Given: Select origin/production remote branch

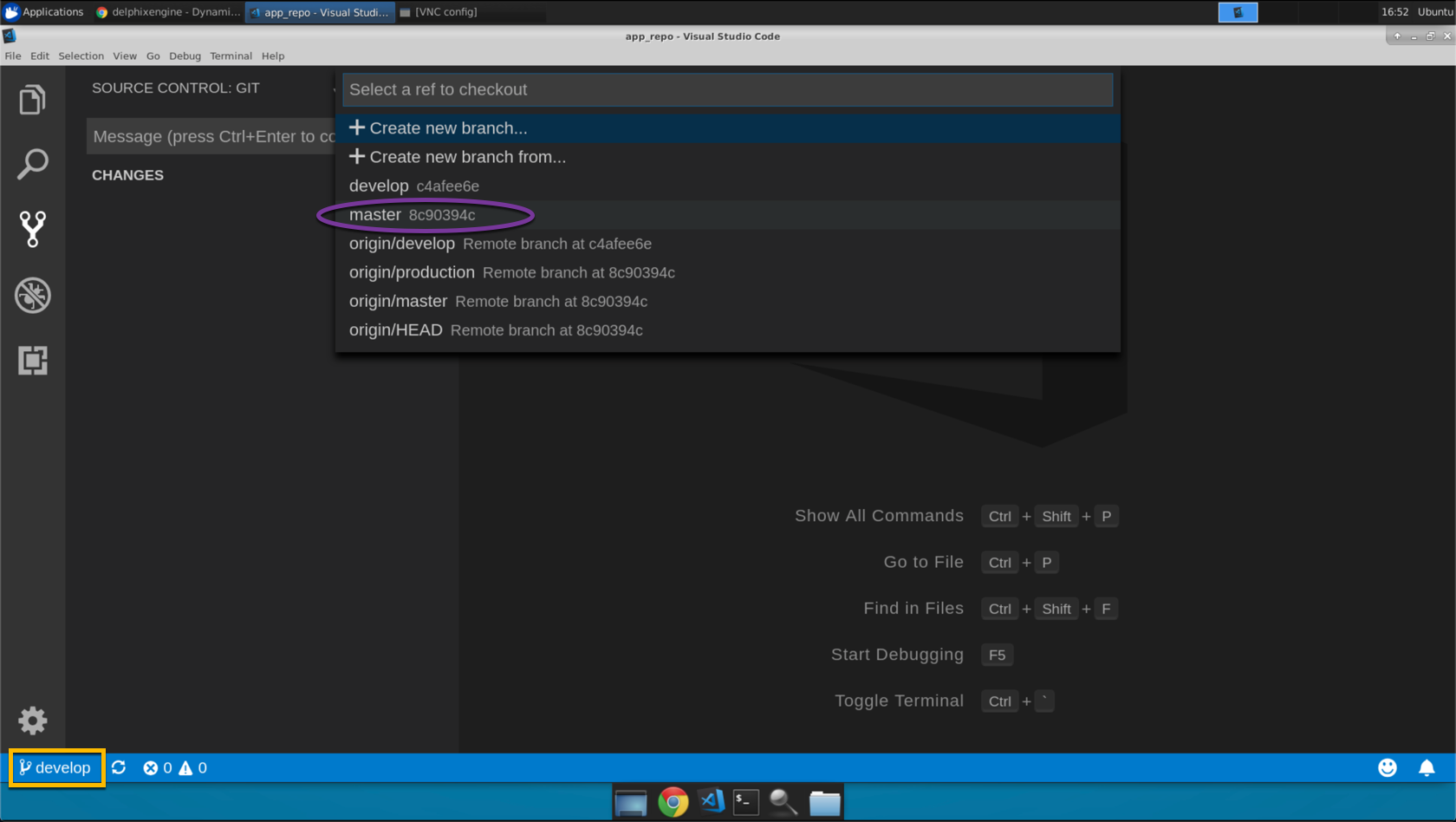Looking at the screenshot, I should point(728,272).
